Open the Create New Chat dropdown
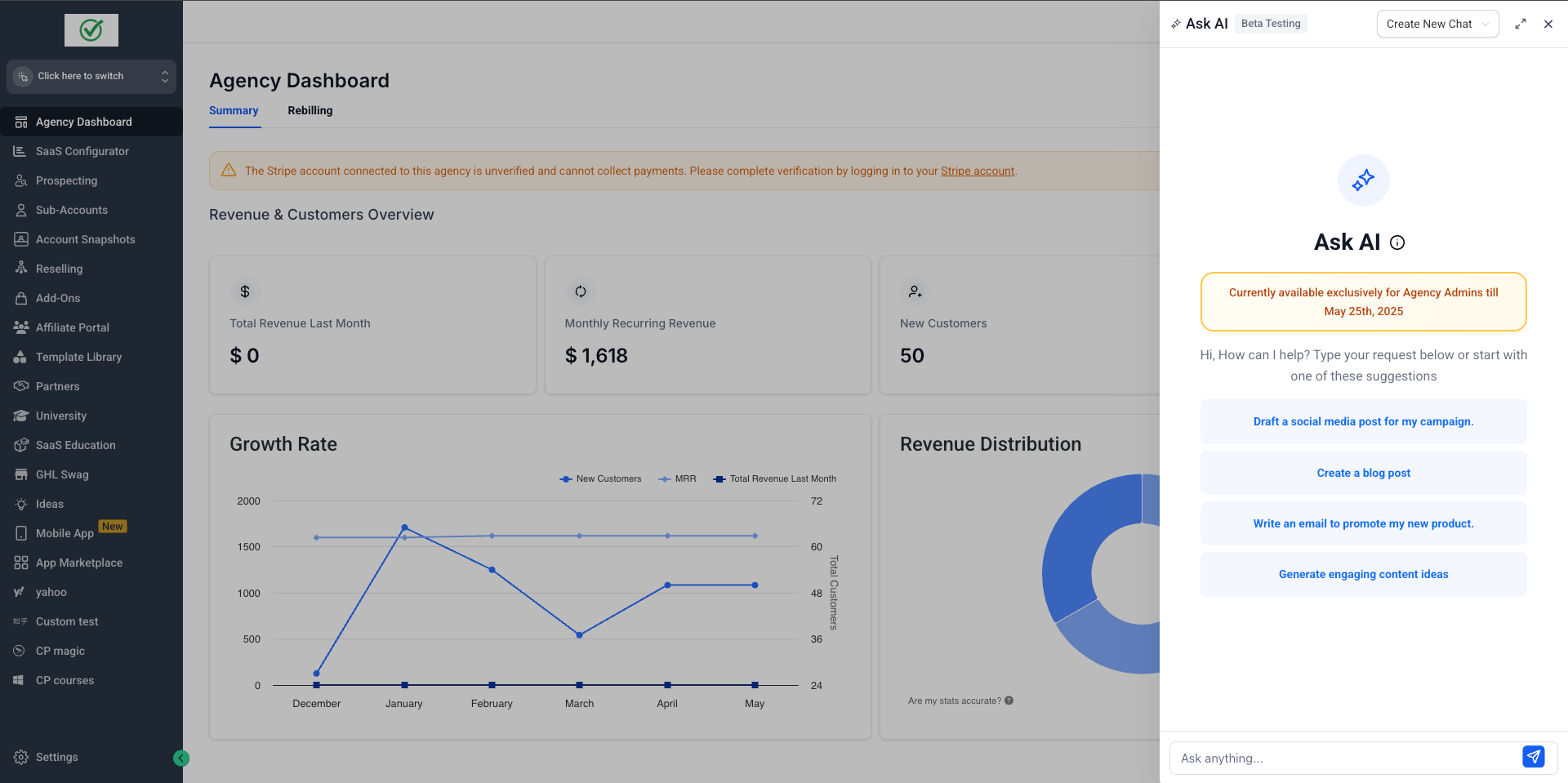 (x=1437, y=24)
